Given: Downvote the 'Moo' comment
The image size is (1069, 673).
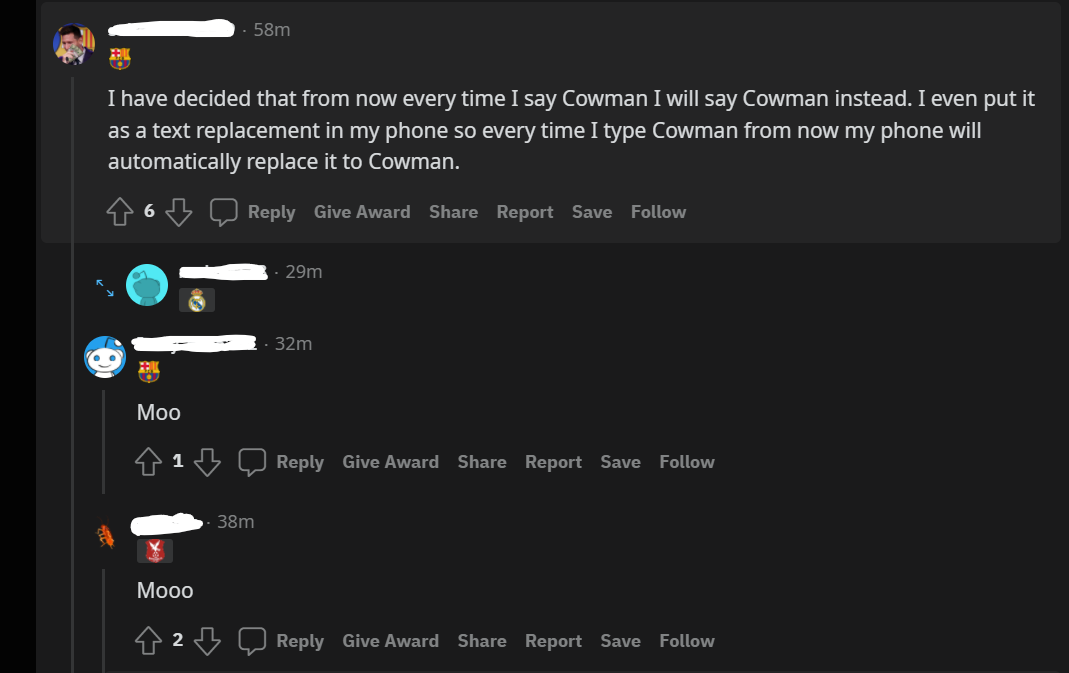Looking at the screenshot, I should point(207,461).
